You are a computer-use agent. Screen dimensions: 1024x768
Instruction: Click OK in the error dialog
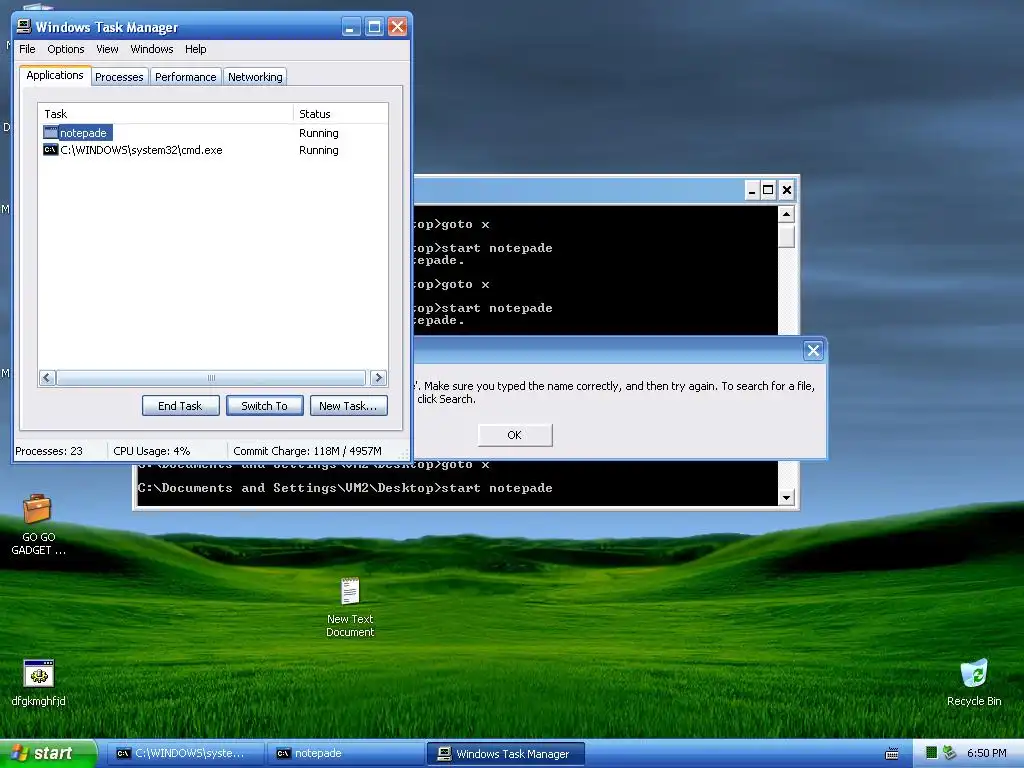tap(515, 435)
